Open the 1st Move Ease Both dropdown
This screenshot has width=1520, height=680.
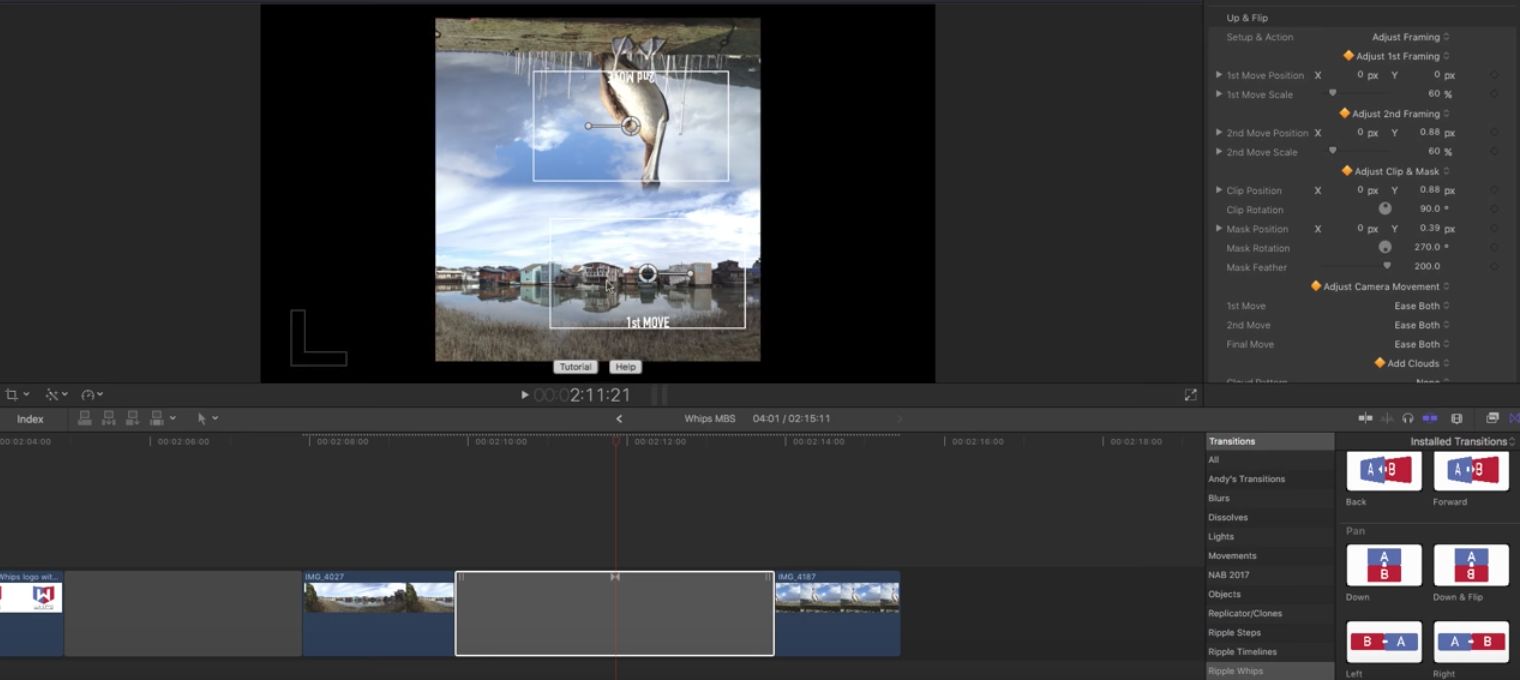(x=1422, y=306)
